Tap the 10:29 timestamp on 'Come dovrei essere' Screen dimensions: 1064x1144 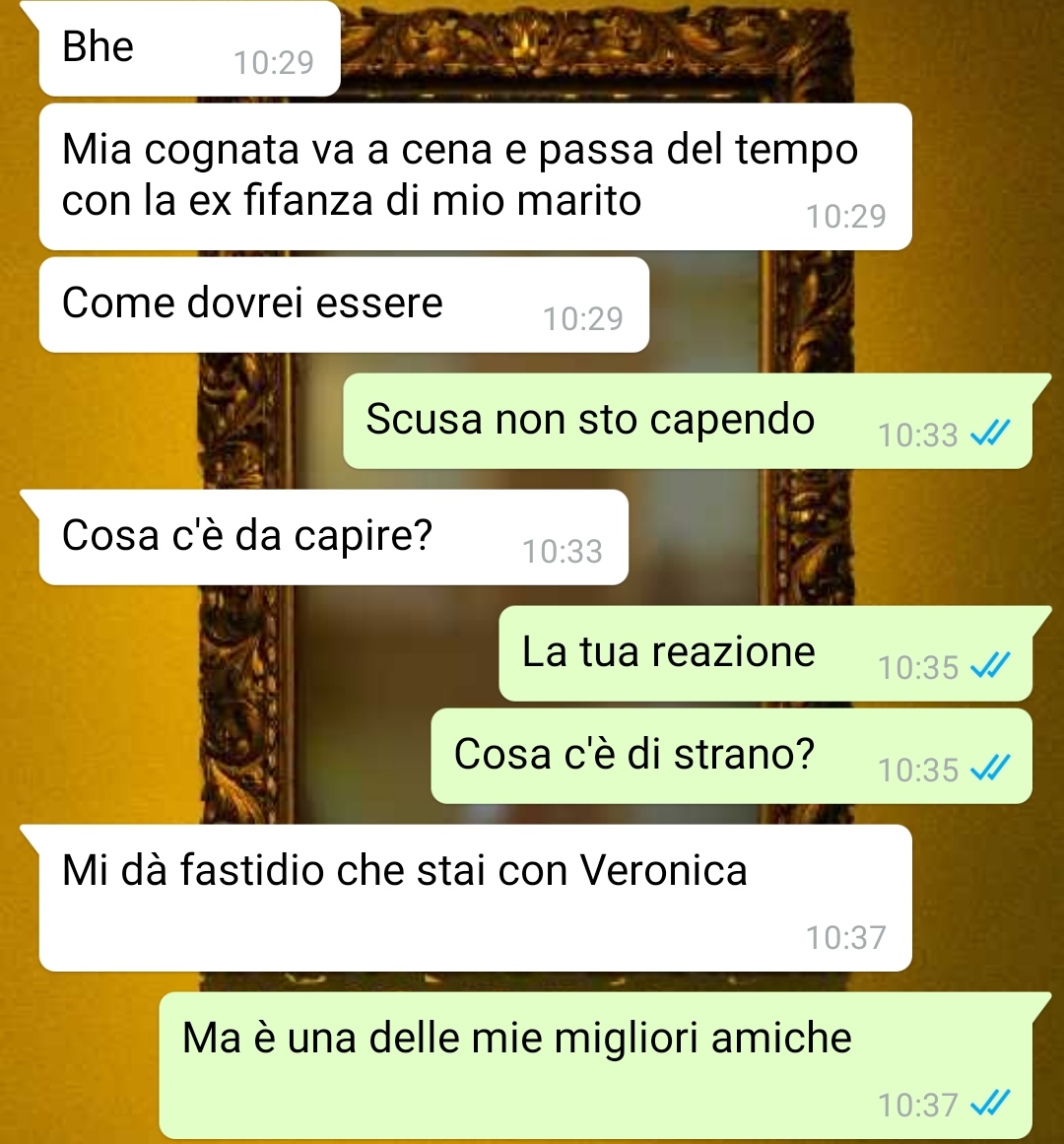coord(582,319)
